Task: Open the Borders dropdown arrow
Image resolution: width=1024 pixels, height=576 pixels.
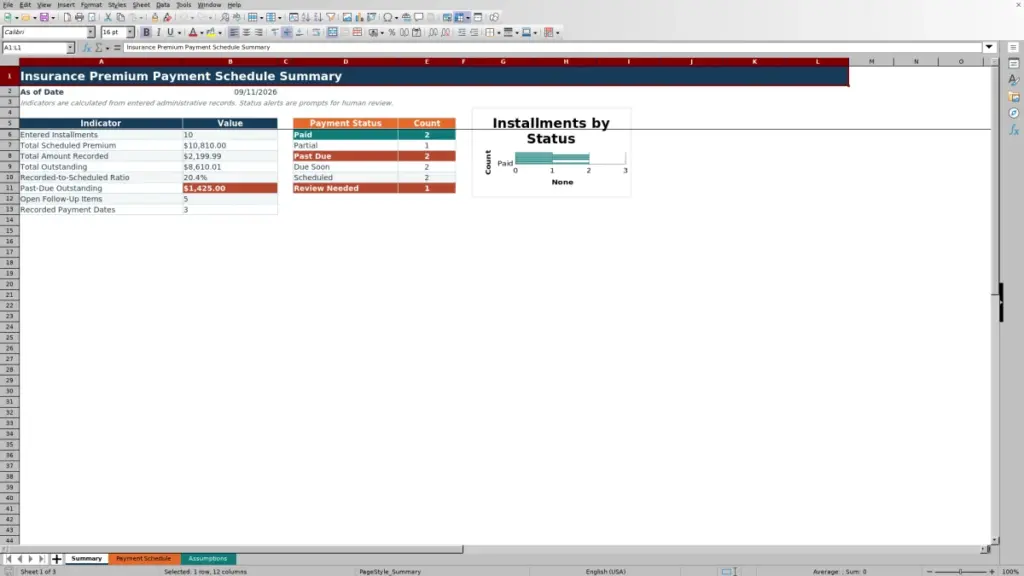Action: [x=499, y=32]
